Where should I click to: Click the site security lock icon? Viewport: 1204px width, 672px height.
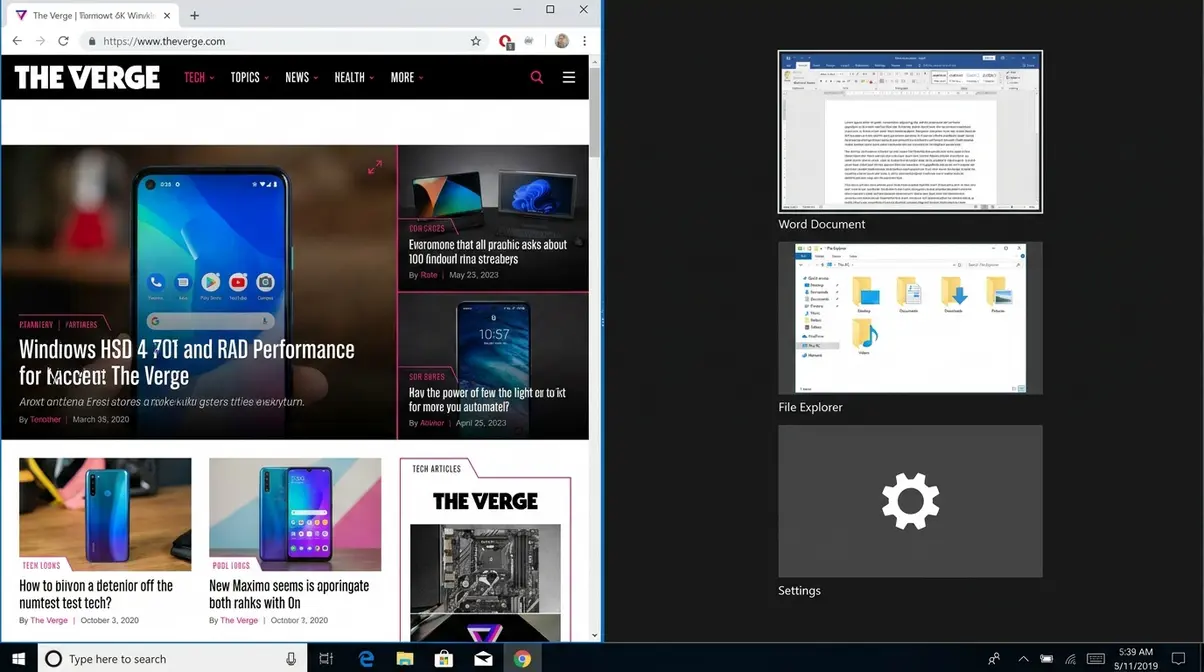tap(92, 41)
